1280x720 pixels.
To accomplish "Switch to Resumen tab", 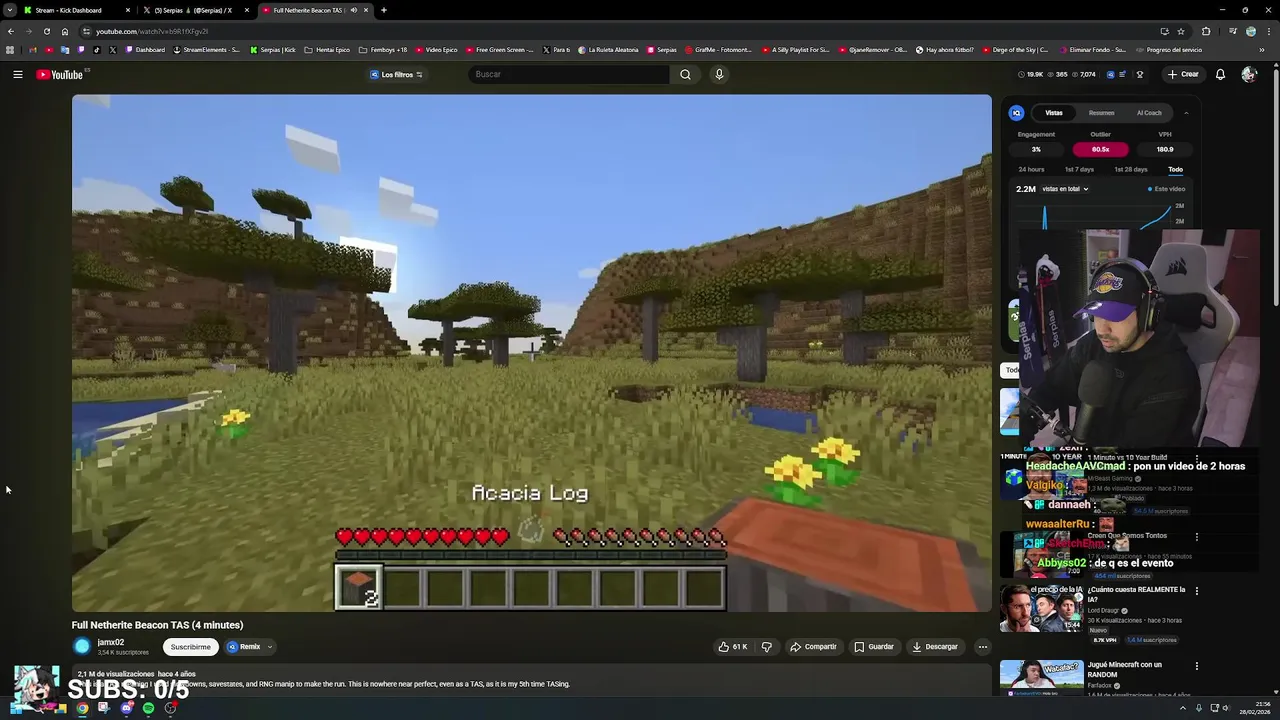I will (1101, 113).
